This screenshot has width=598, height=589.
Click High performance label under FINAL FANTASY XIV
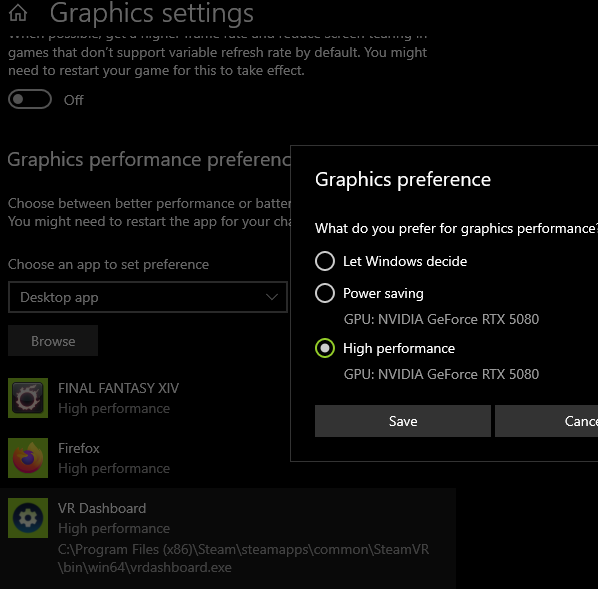click(114, 409)
